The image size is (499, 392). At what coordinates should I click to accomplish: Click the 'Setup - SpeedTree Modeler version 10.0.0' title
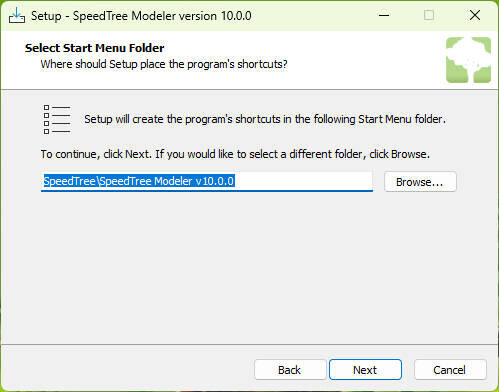[x=141, y=16]
